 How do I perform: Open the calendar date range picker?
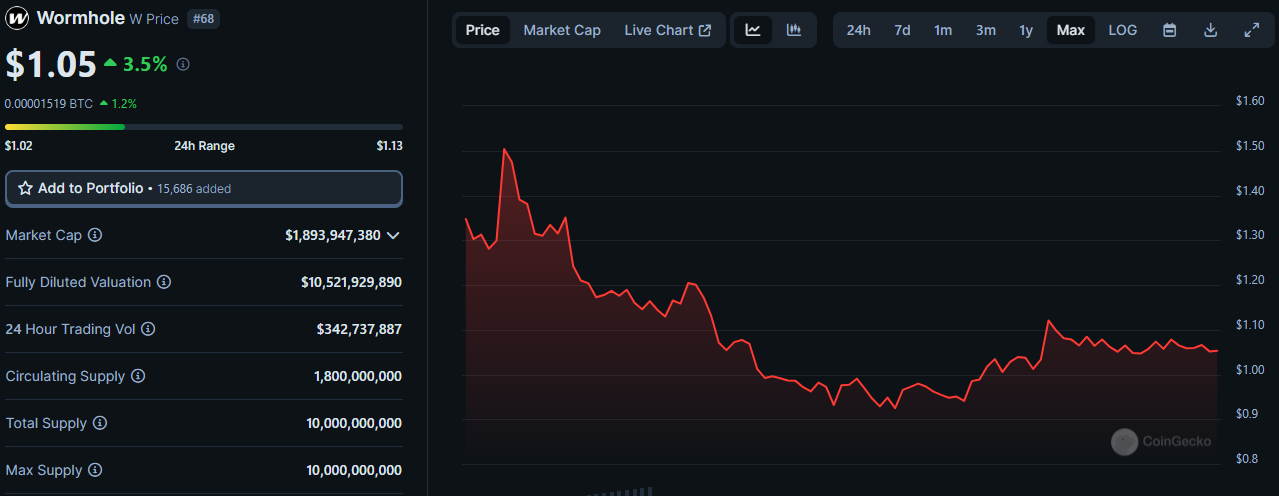pyautogui.click(x=1169, y=30)
